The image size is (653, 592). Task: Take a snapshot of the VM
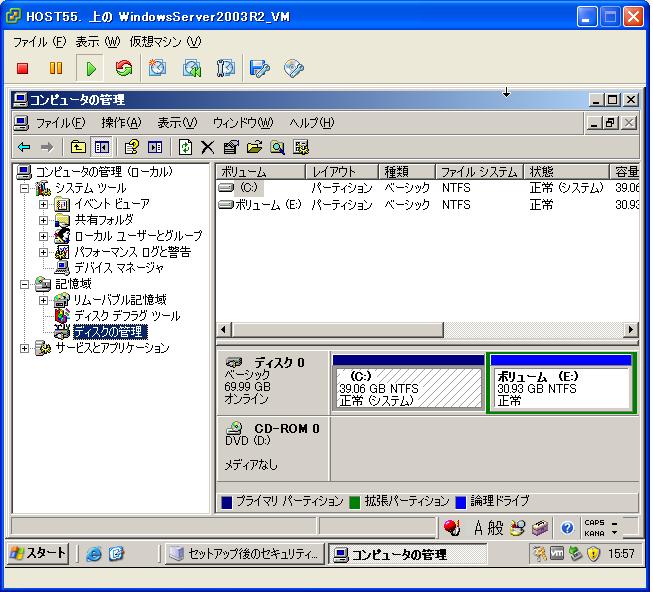(157, 68)
